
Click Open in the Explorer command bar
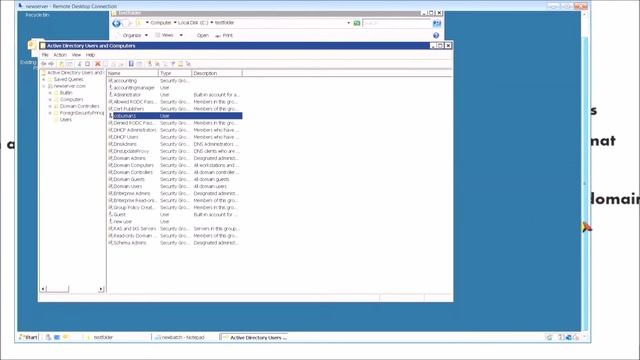coord(202,36)
